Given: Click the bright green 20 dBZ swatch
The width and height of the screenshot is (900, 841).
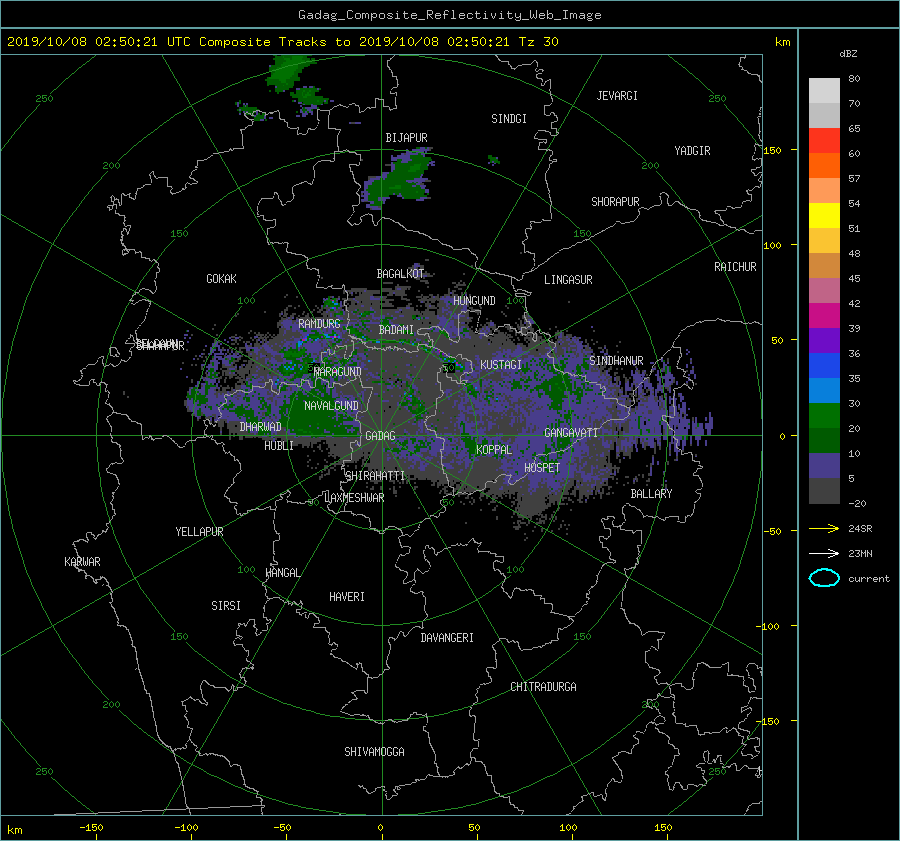Looking at the screenshot, I should (x=824, y=415).
